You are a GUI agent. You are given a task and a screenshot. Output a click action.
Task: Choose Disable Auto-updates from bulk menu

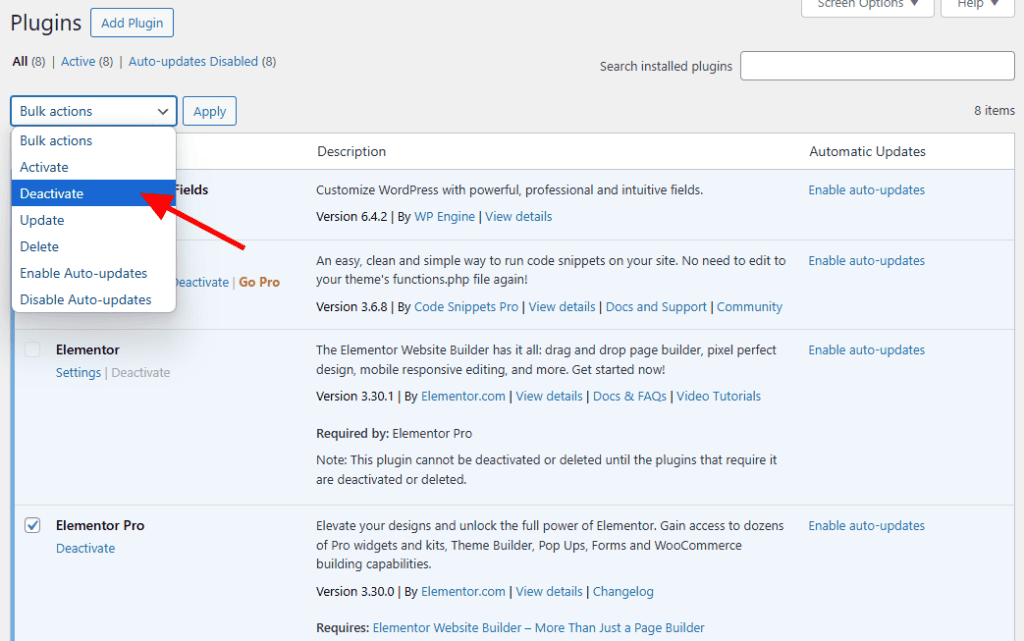click(93, 300)
